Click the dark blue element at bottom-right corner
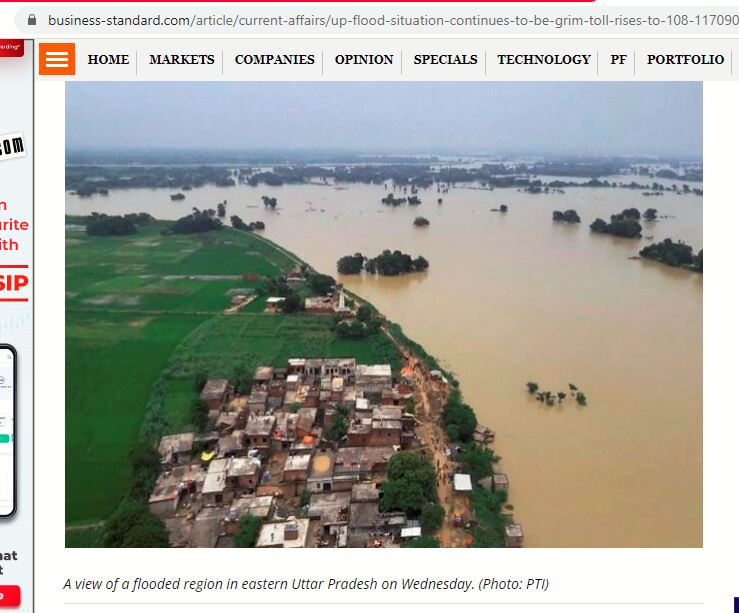This screenshot has width=739, height=613. pyautogui.click(x=736, y=605)
